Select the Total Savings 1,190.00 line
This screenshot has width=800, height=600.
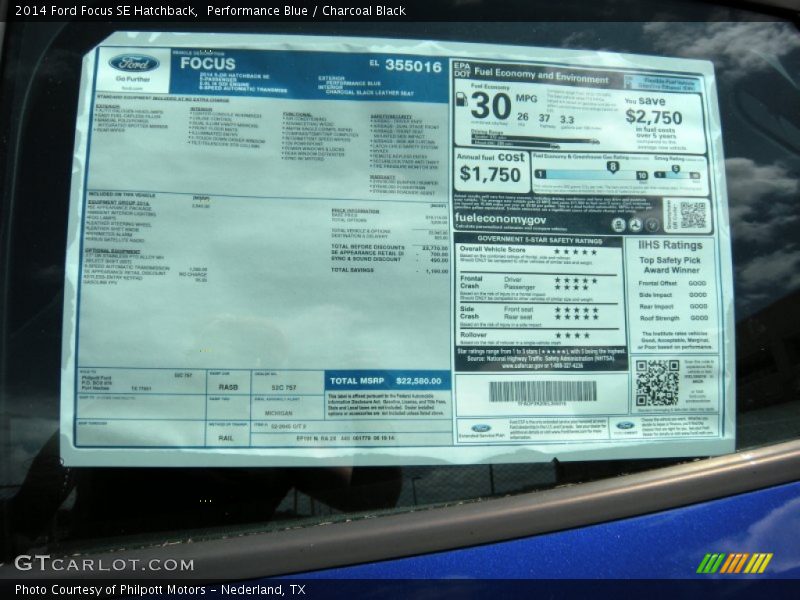pyautogui.click(x=389, y=270)
